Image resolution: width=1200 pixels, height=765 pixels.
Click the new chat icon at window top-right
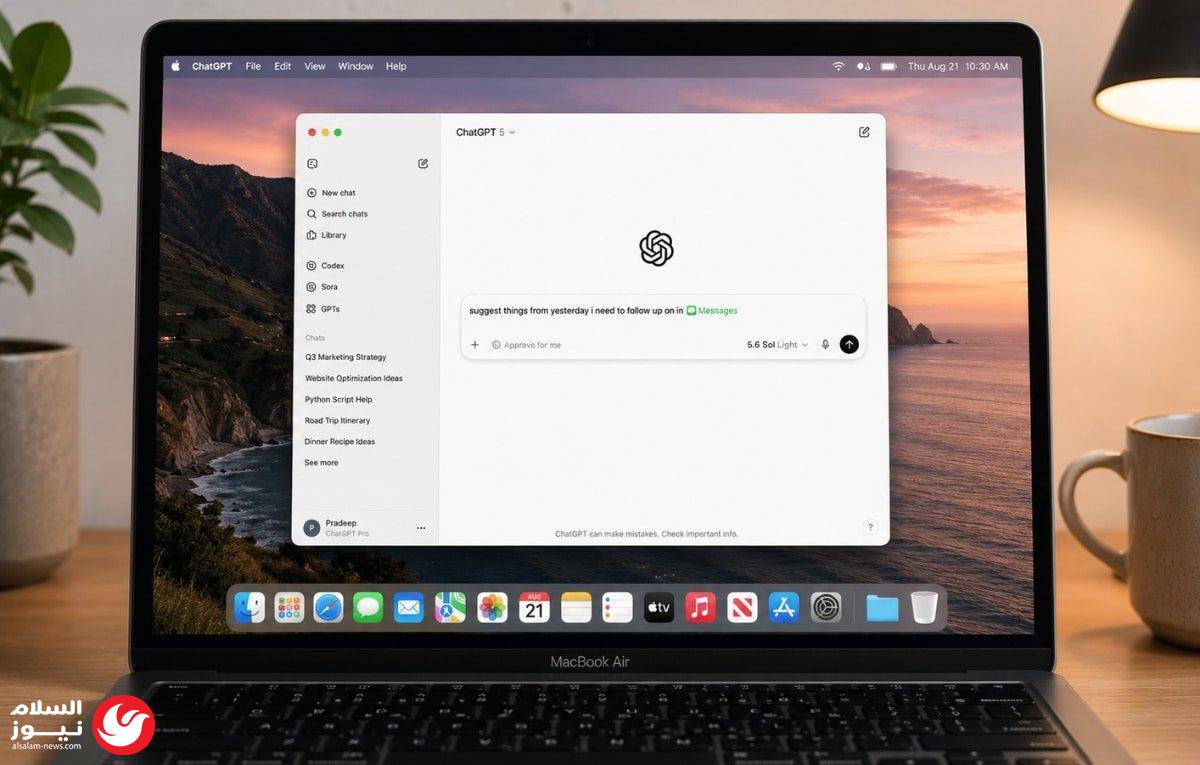pyautogui.click(x=864, y=132)
